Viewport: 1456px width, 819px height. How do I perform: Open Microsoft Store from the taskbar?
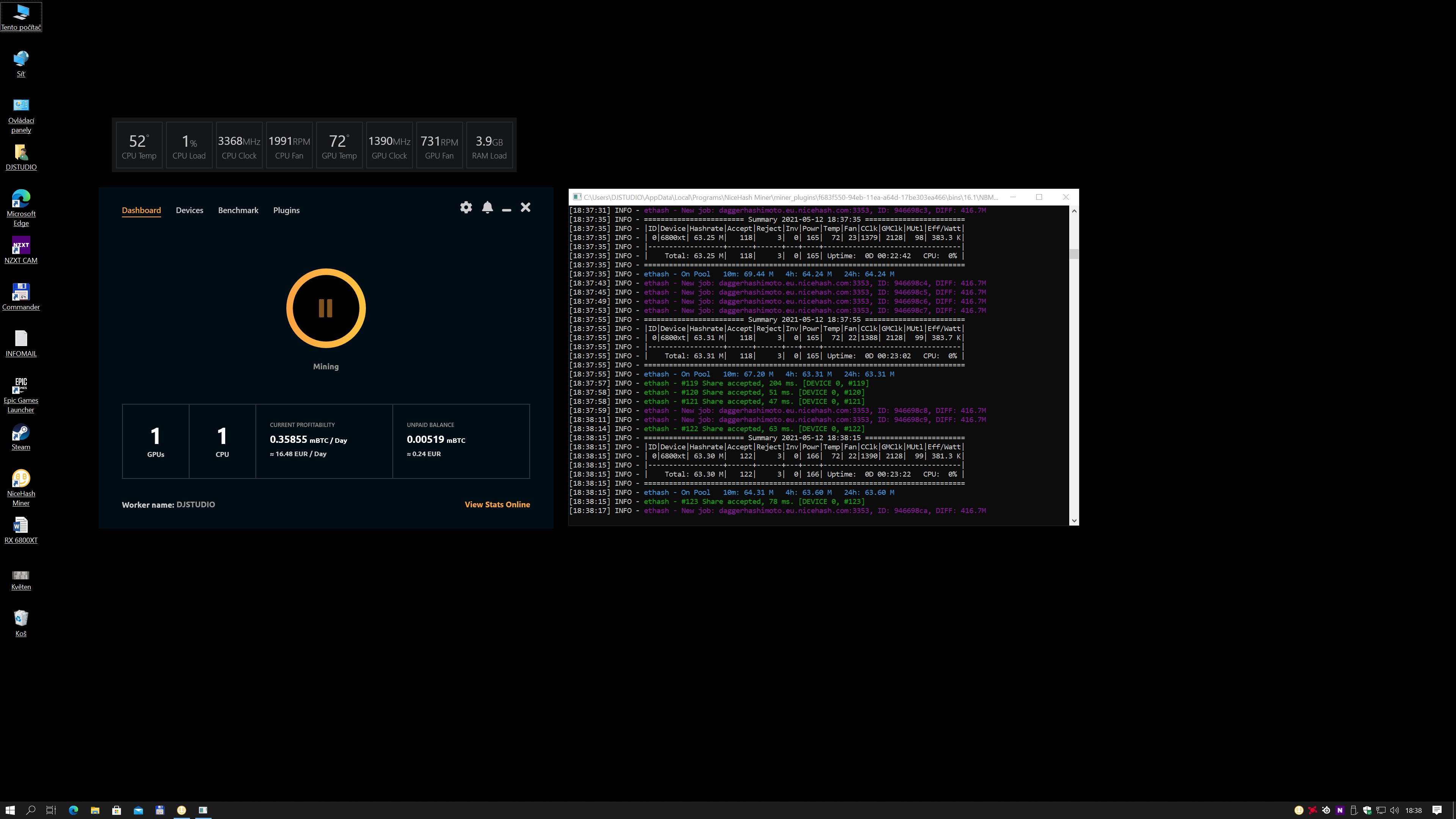pos(116,810)
